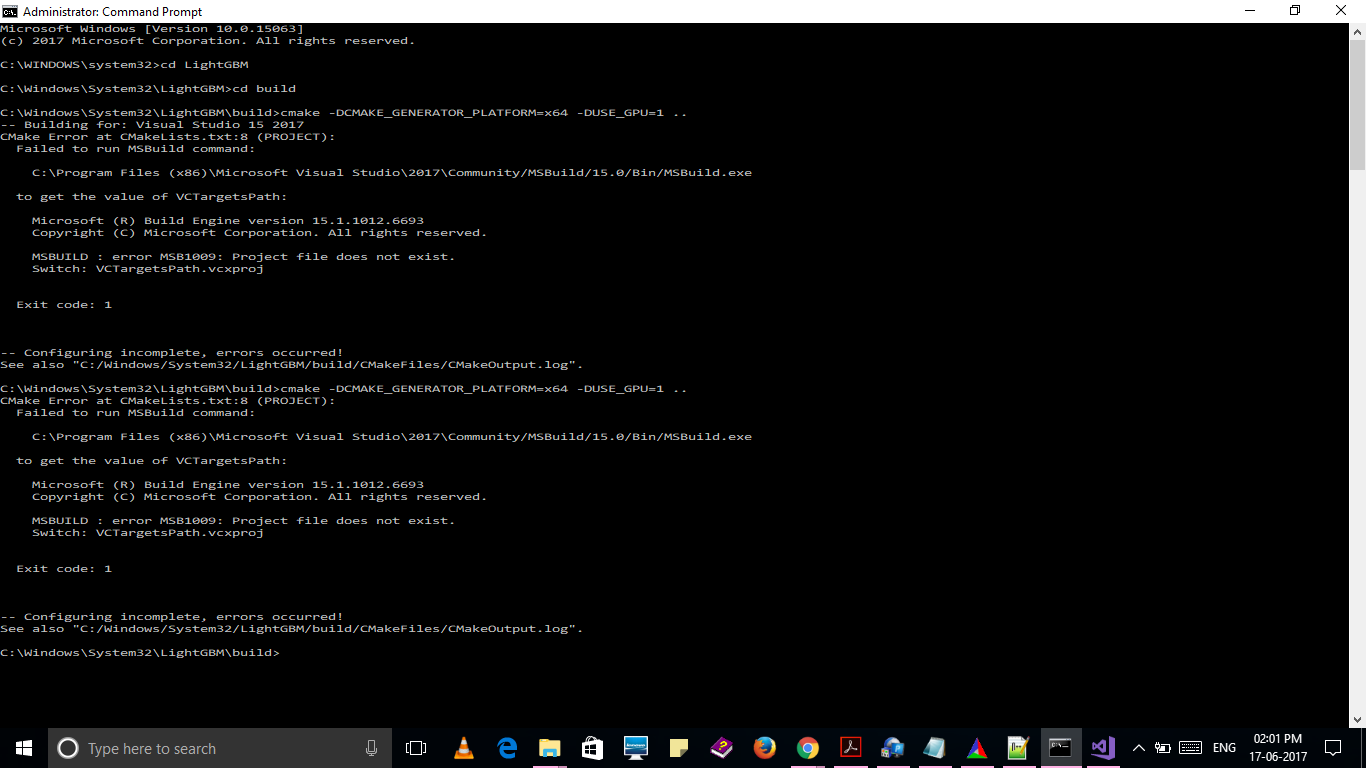This screenshot has height=768, width=1366.
Task: Open Action Center notifications
Action: (1333, 747)
